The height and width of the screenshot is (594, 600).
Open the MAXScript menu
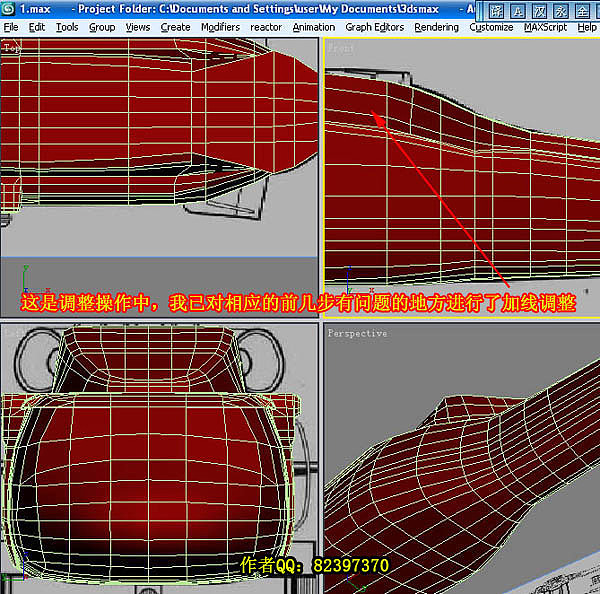545,27
